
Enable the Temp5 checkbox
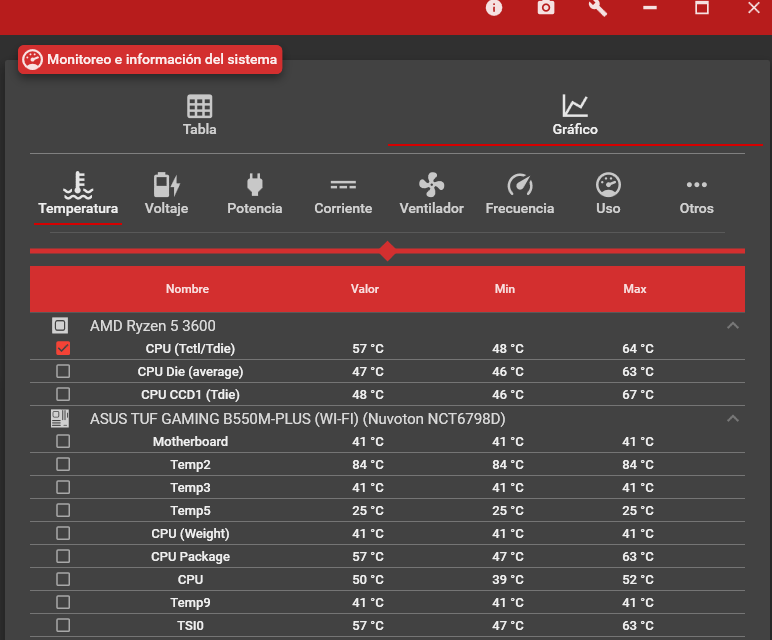[63, 511]
